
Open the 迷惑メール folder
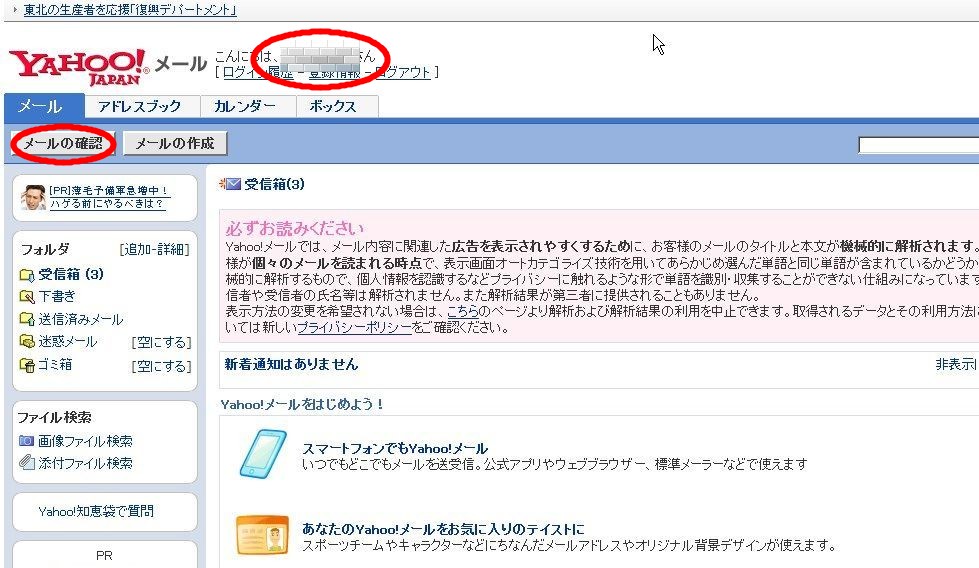coord(68,342)
